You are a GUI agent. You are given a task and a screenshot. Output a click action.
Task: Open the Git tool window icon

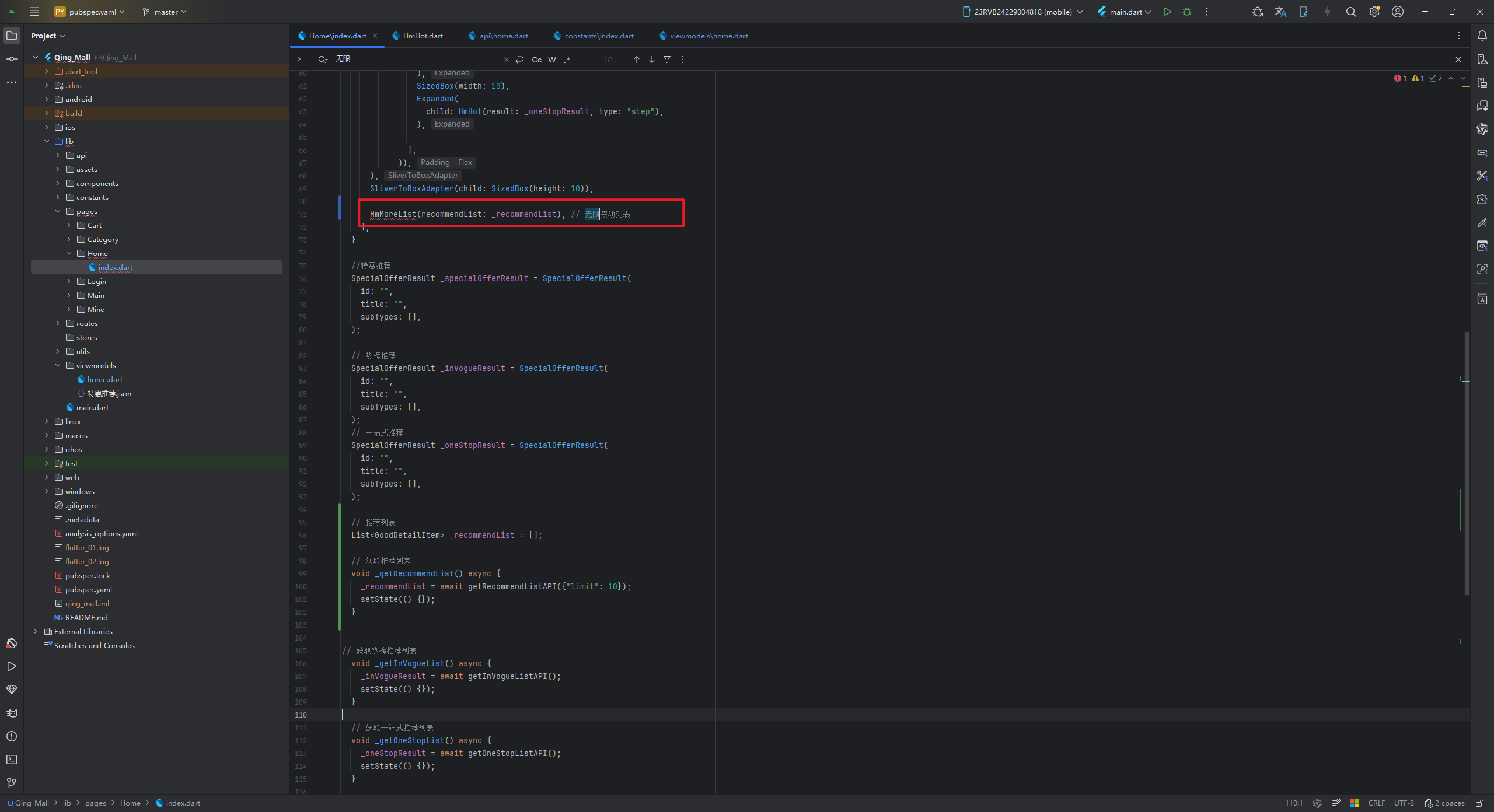coord(11,783)
